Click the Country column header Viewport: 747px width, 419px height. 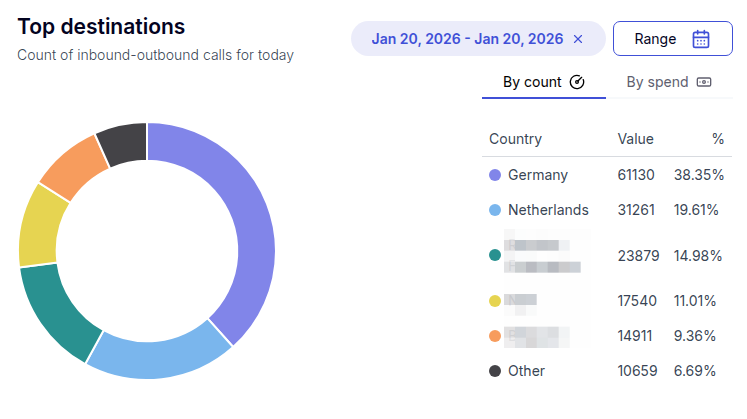(515, 139)
